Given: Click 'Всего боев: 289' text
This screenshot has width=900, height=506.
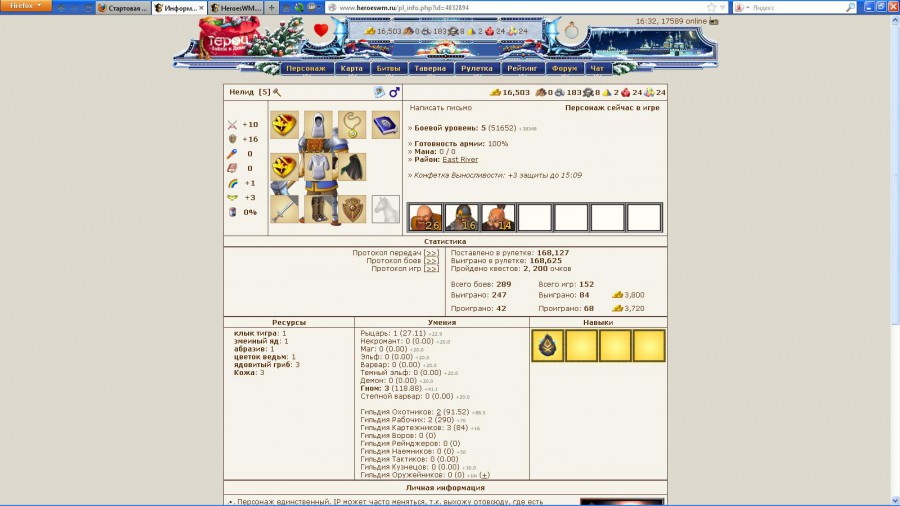Looking at the screenshot, I should click(x=481, y=285).
